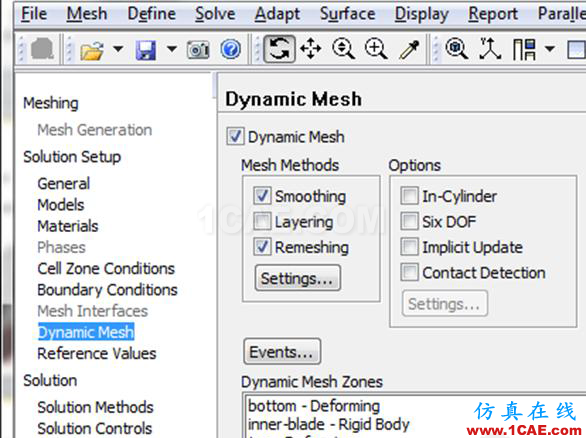The height and width of the screenshot is (438, 586).
Task: Open Mesh Methods Settings button
Action: pyautogui.click(x=297, y=278)
